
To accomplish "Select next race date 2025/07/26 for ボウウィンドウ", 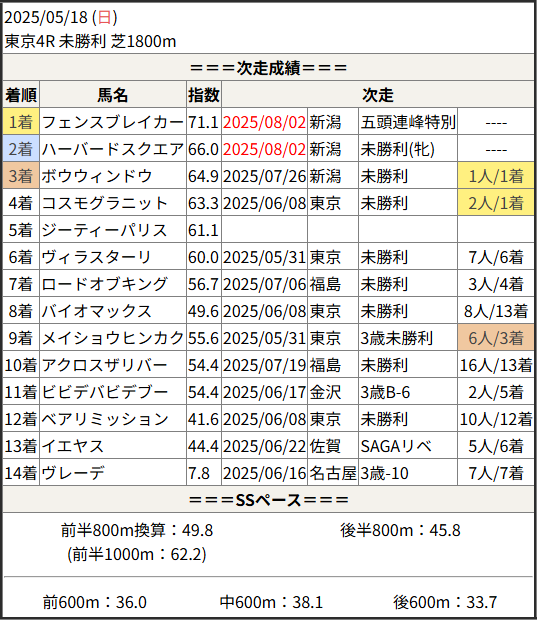I will 264,176.
